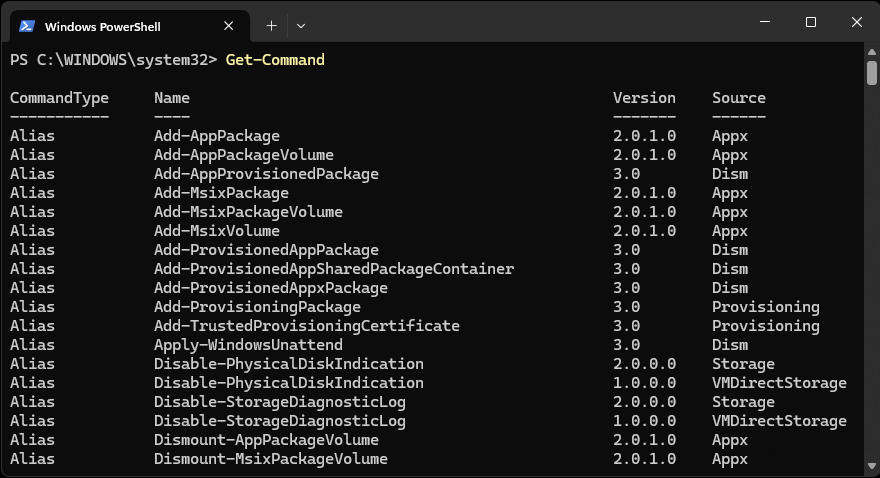
Task: Click Add-ProvisionedAppSharedPackageContainer entry
Action: coord(334,269)
